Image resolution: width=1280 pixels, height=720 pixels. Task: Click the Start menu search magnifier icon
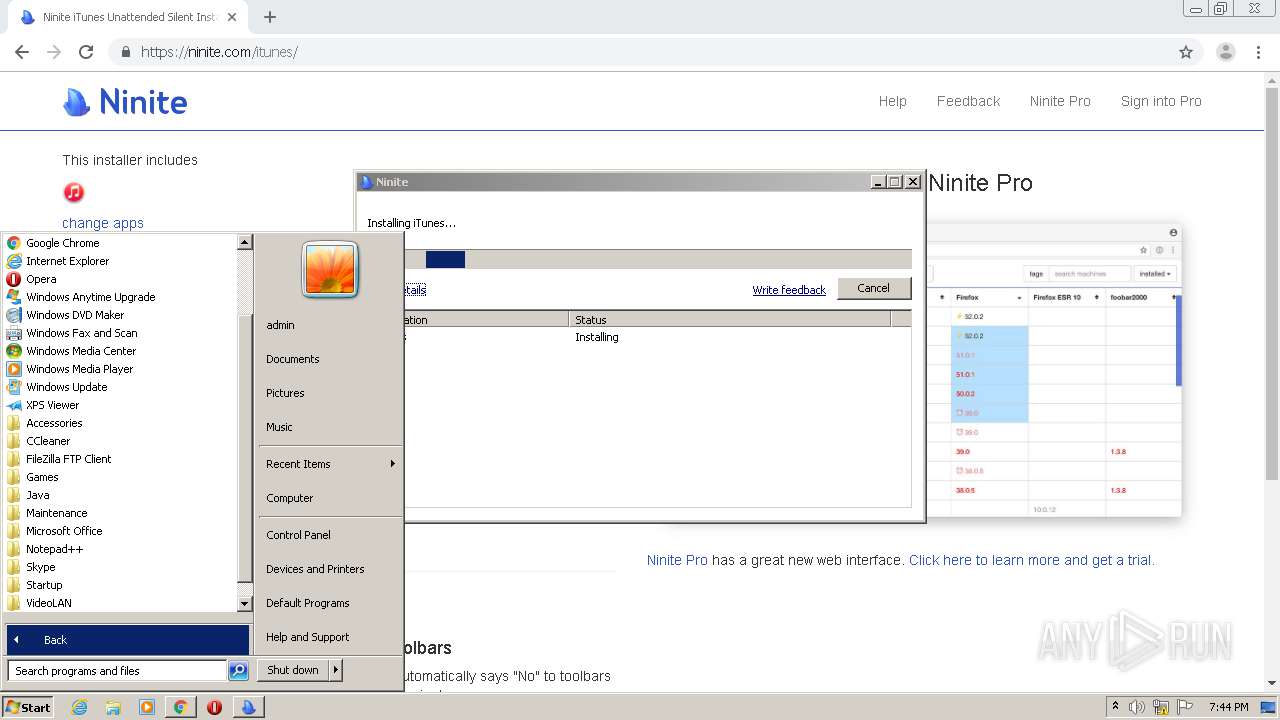point(238,671)
